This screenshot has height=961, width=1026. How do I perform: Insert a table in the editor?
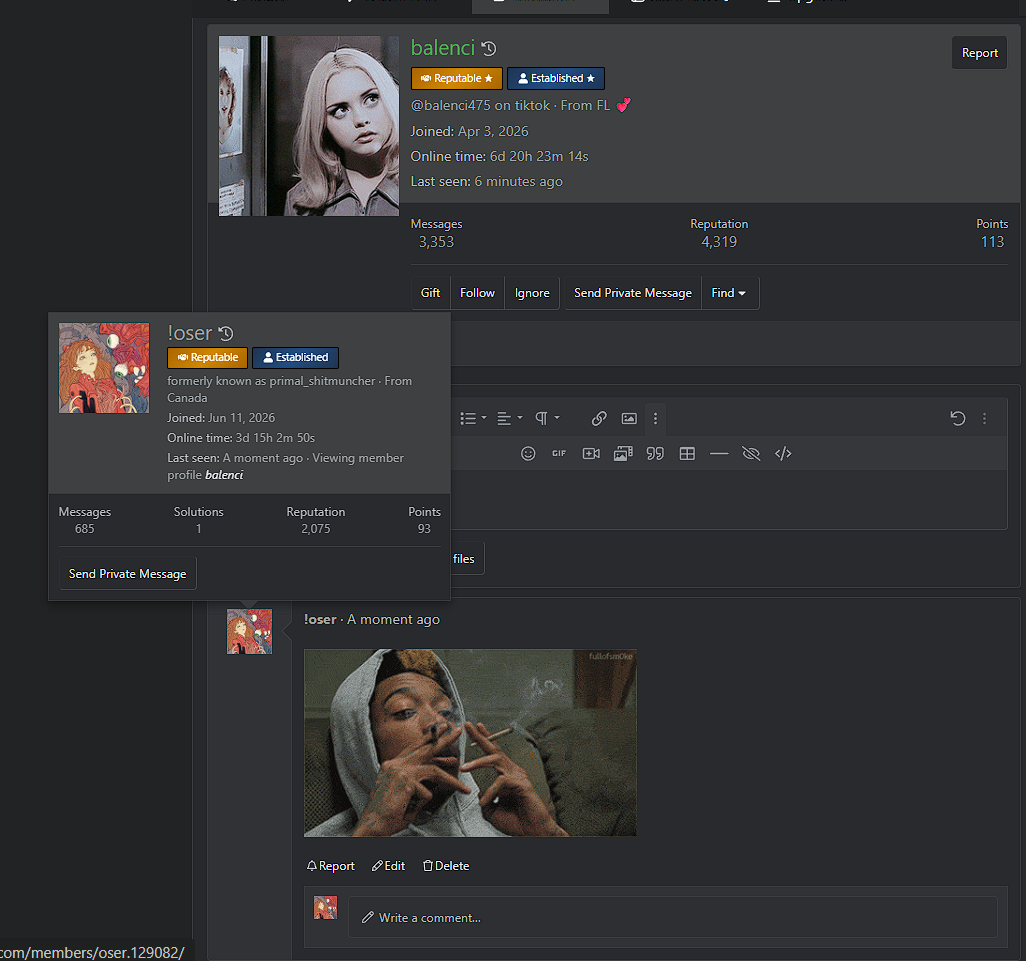[687, 454]
